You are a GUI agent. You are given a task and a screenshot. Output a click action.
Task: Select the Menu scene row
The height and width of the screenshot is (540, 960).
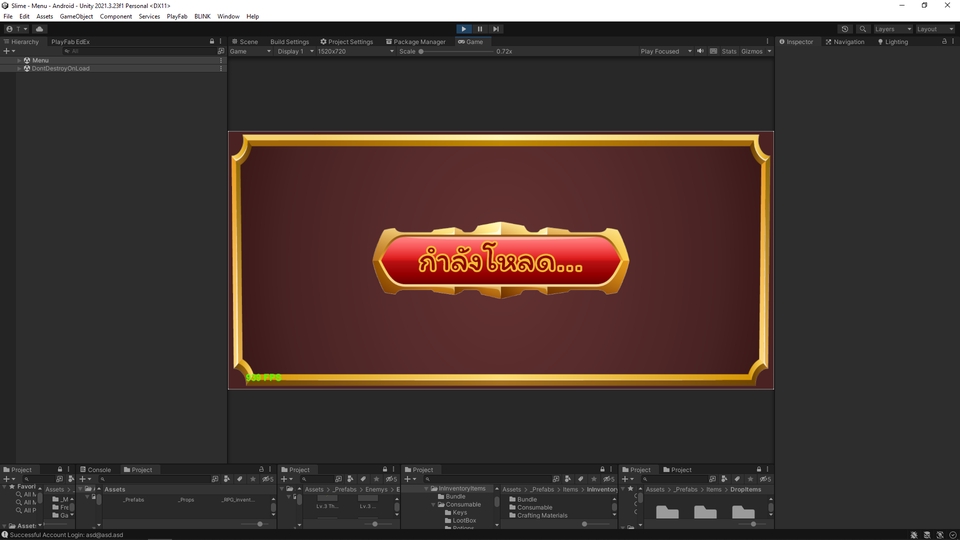click(x=113, y=60)
